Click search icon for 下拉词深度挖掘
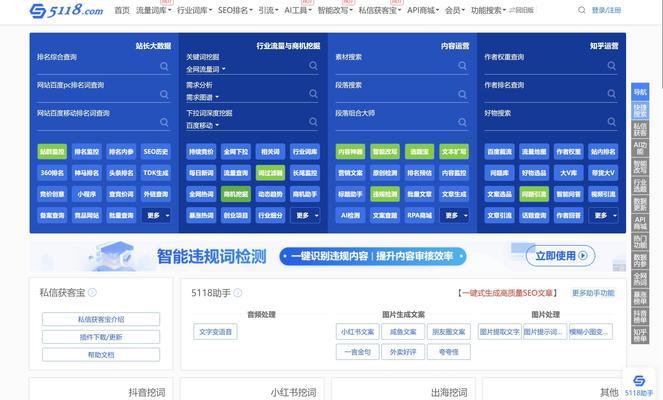663x400 pixels. (313, 122)
